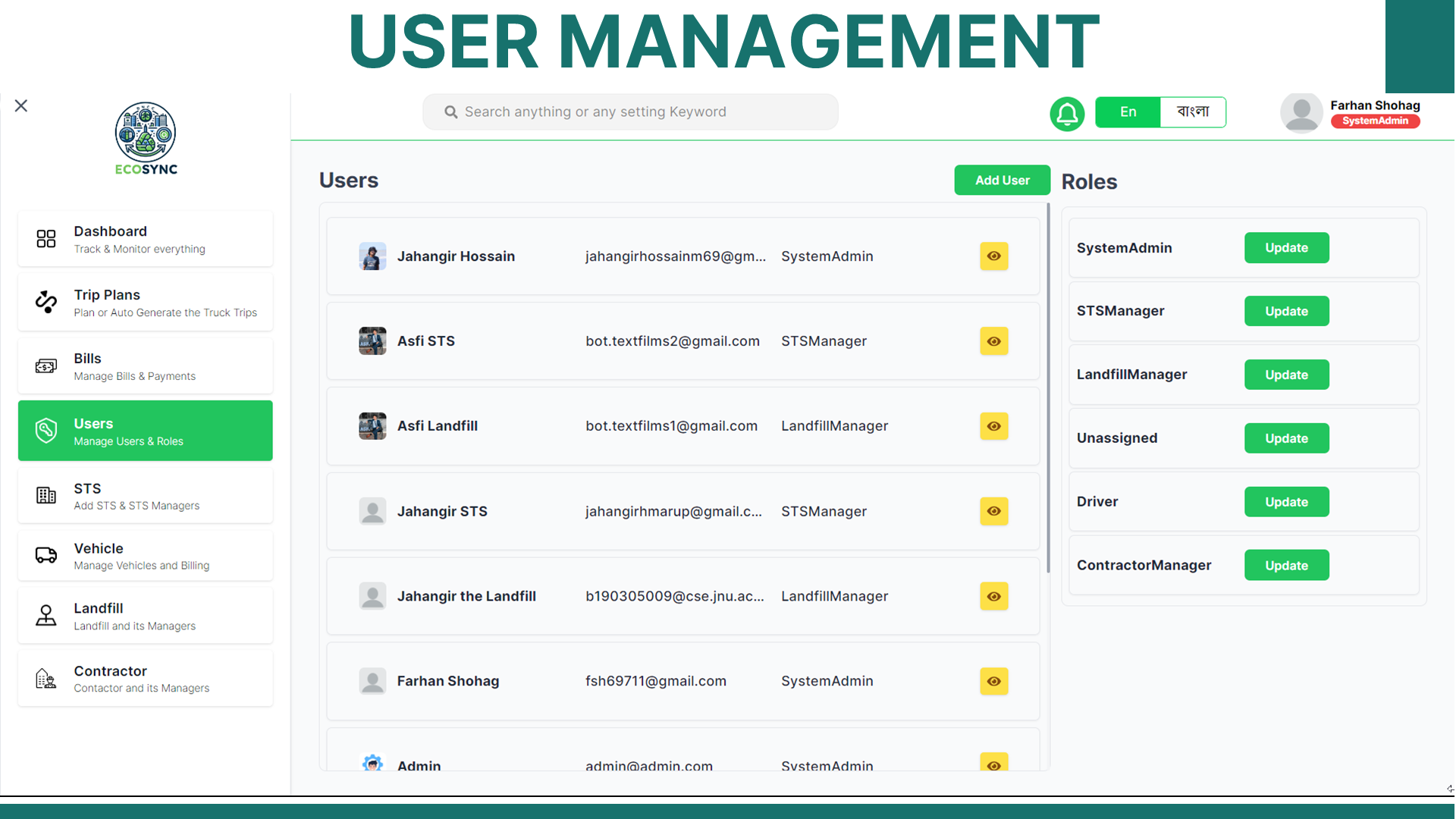The height and width of the screenshot is (819, 1456).
Task: View Jahangir Hossain with the eye icon
Action: (993, 256)
